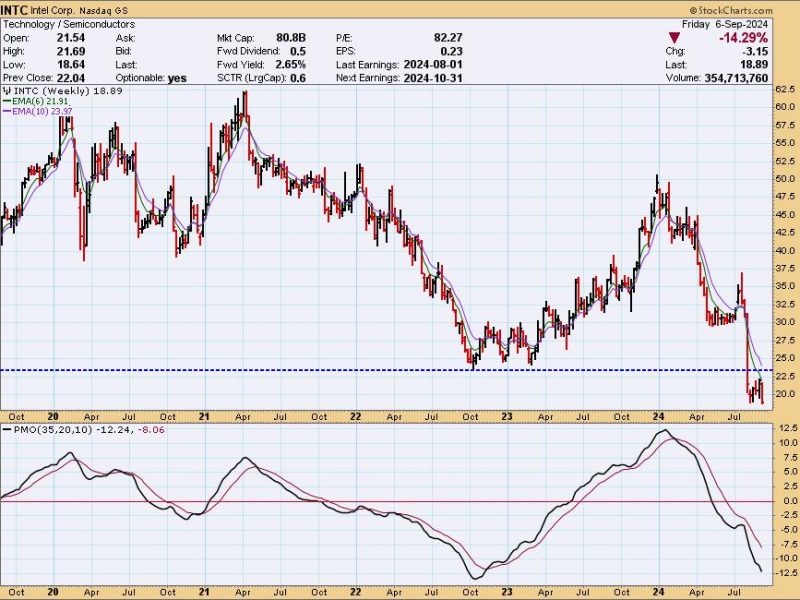The image size is (800, 600).
Task: Select the SCTR (LrgCap) value 0.6
Action: click(298, 78)
